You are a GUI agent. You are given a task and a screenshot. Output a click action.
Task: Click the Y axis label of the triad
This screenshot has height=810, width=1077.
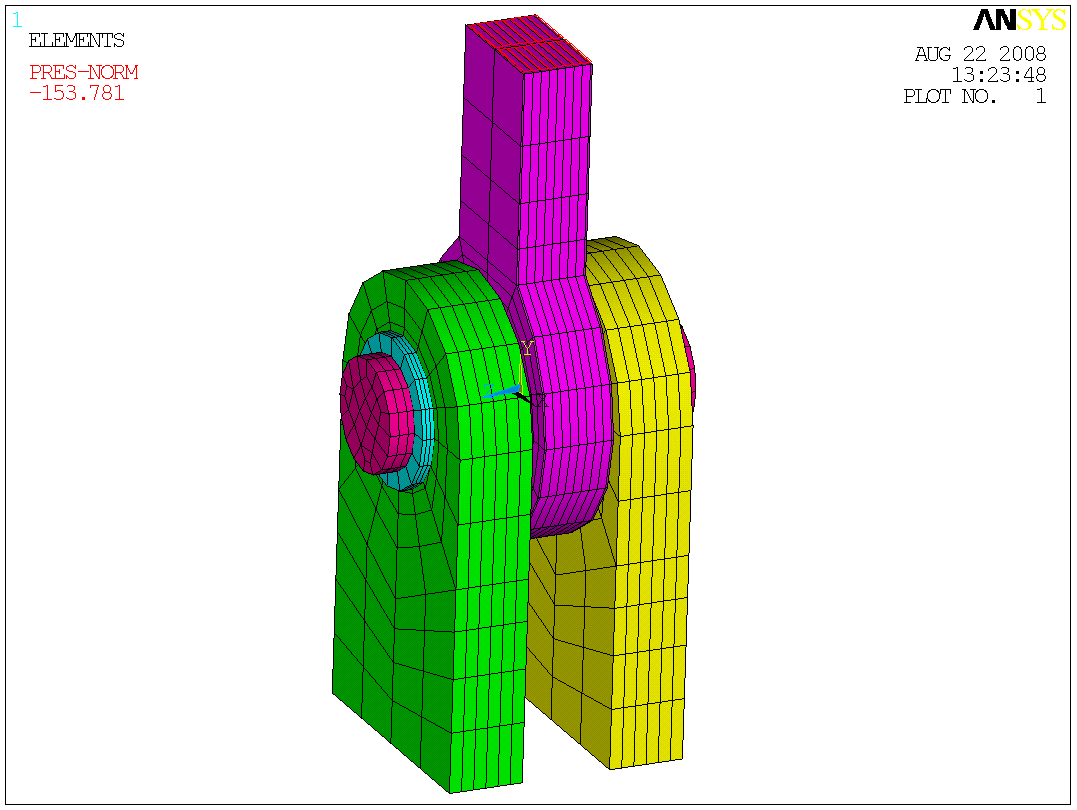(x=527, y=348)
